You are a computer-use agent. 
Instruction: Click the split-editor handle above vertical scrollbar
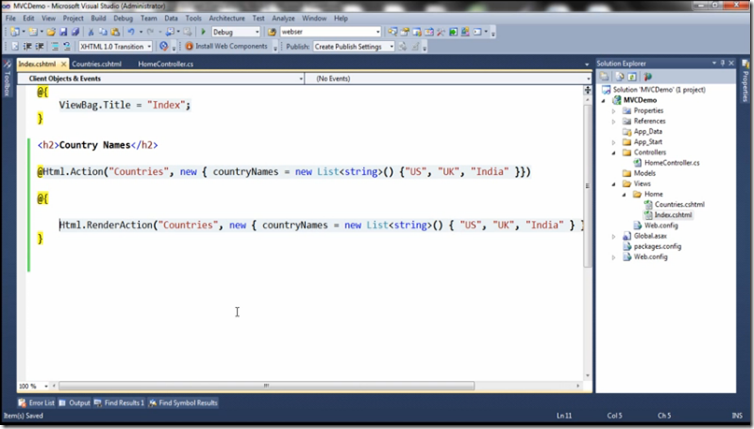click(588, 90)
